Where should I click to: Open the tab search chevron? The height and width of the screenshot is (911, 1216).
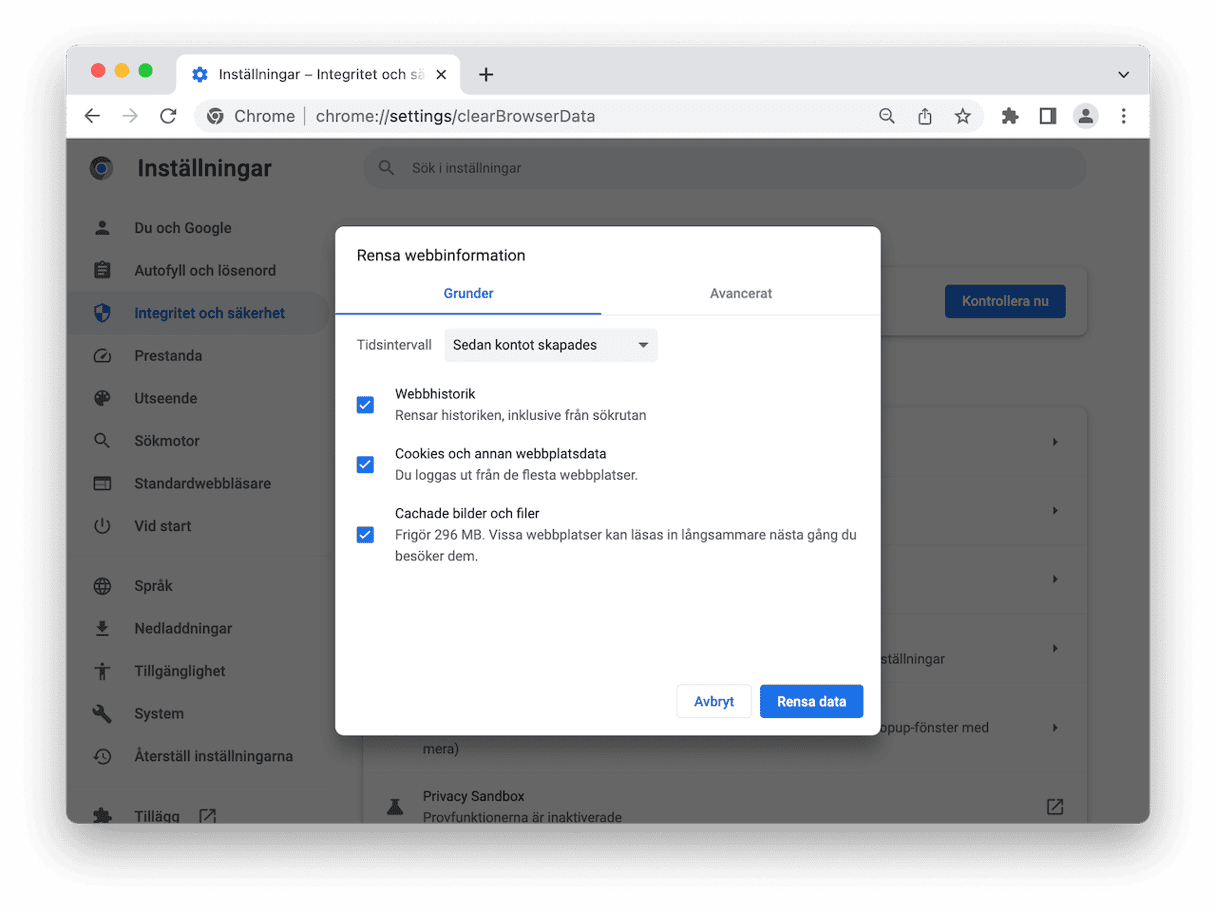[x=1124, y=75]
